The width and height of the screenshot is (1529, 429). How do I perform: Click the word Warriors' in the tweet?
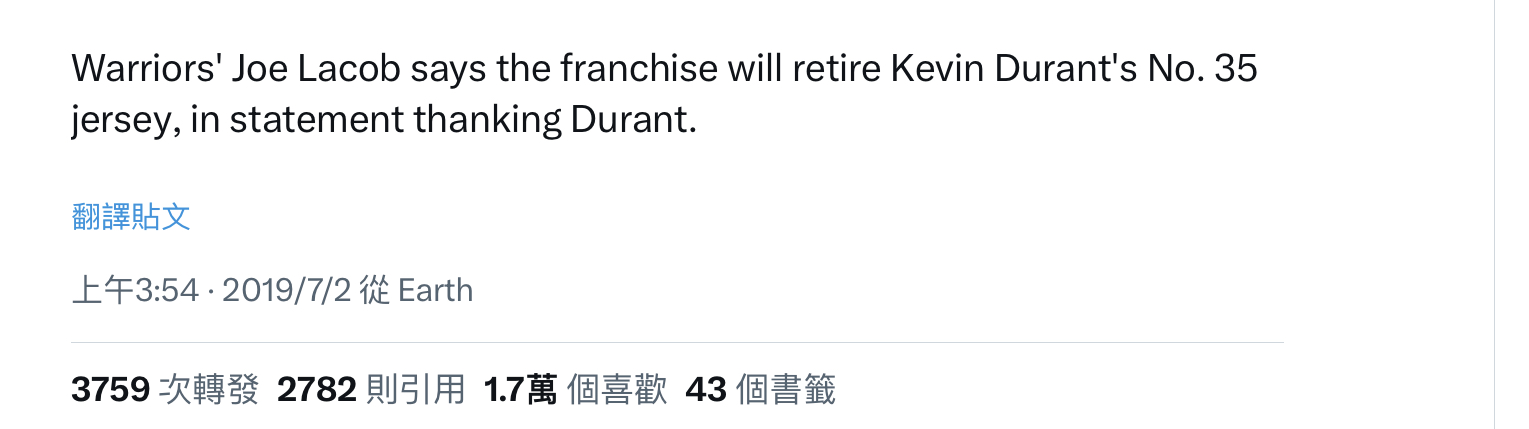pyautogui.click(x=145, y=68)
